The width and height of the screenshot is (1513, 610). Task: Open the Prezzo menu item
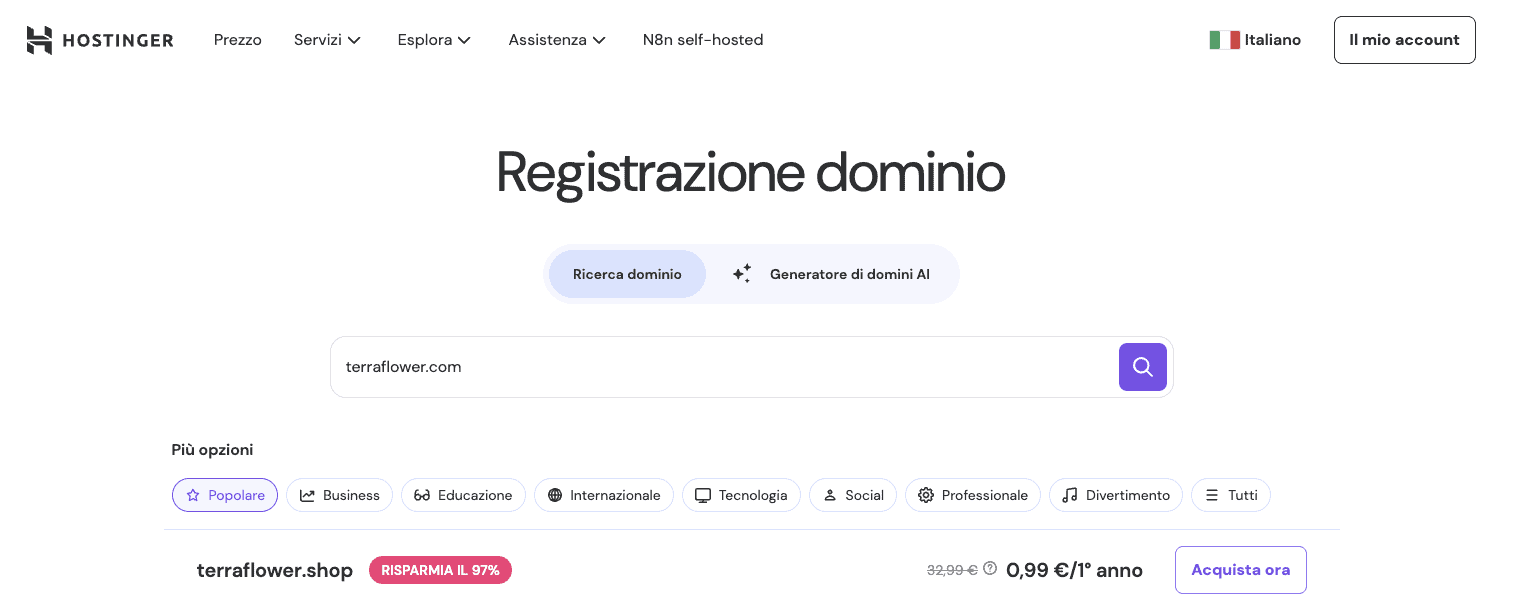[237, 40]
